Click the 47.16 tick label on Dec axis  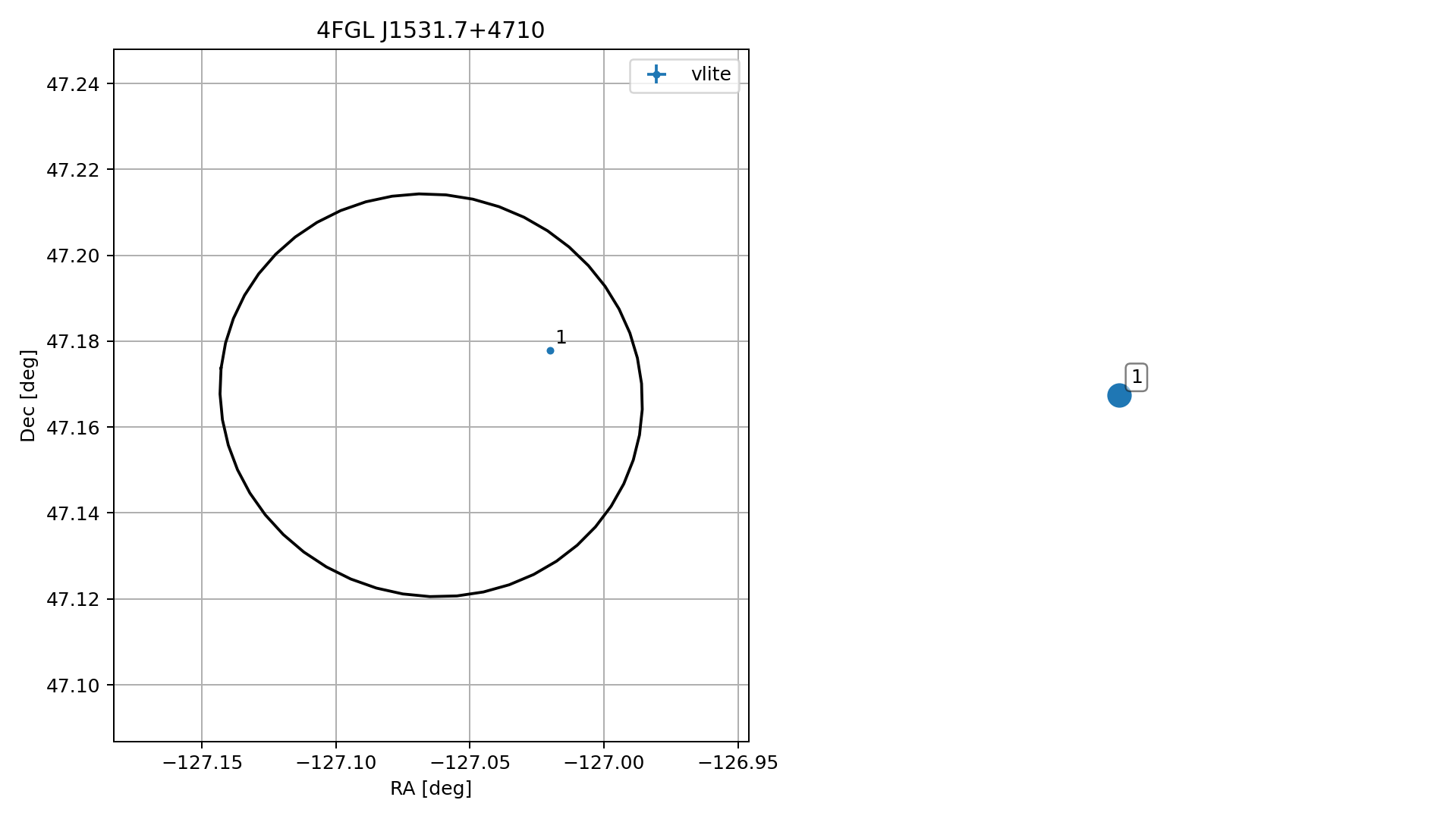click(x=73, y=428)
